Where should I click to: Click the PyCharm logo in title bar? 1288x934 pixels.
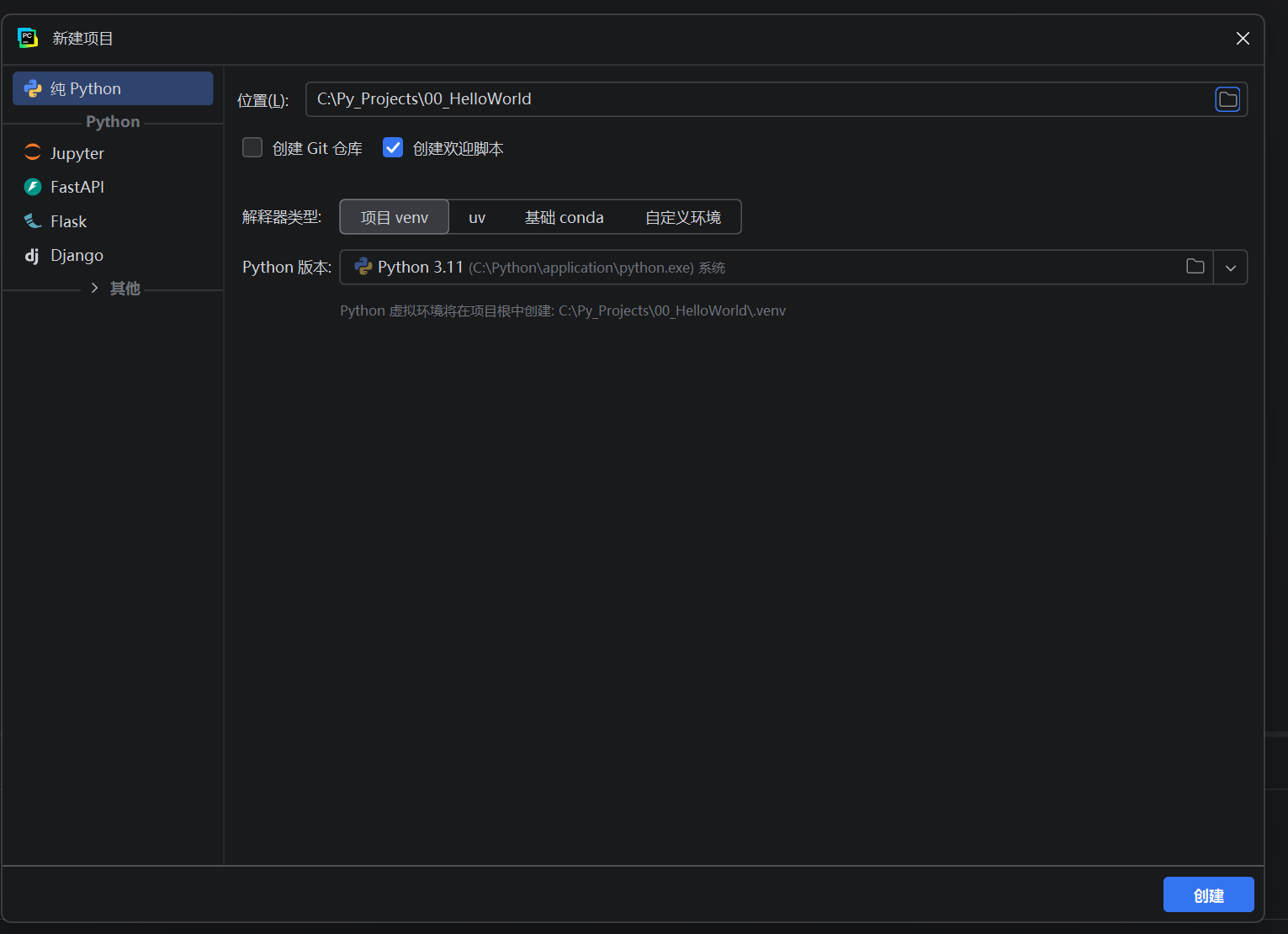[x=28, y=38]
